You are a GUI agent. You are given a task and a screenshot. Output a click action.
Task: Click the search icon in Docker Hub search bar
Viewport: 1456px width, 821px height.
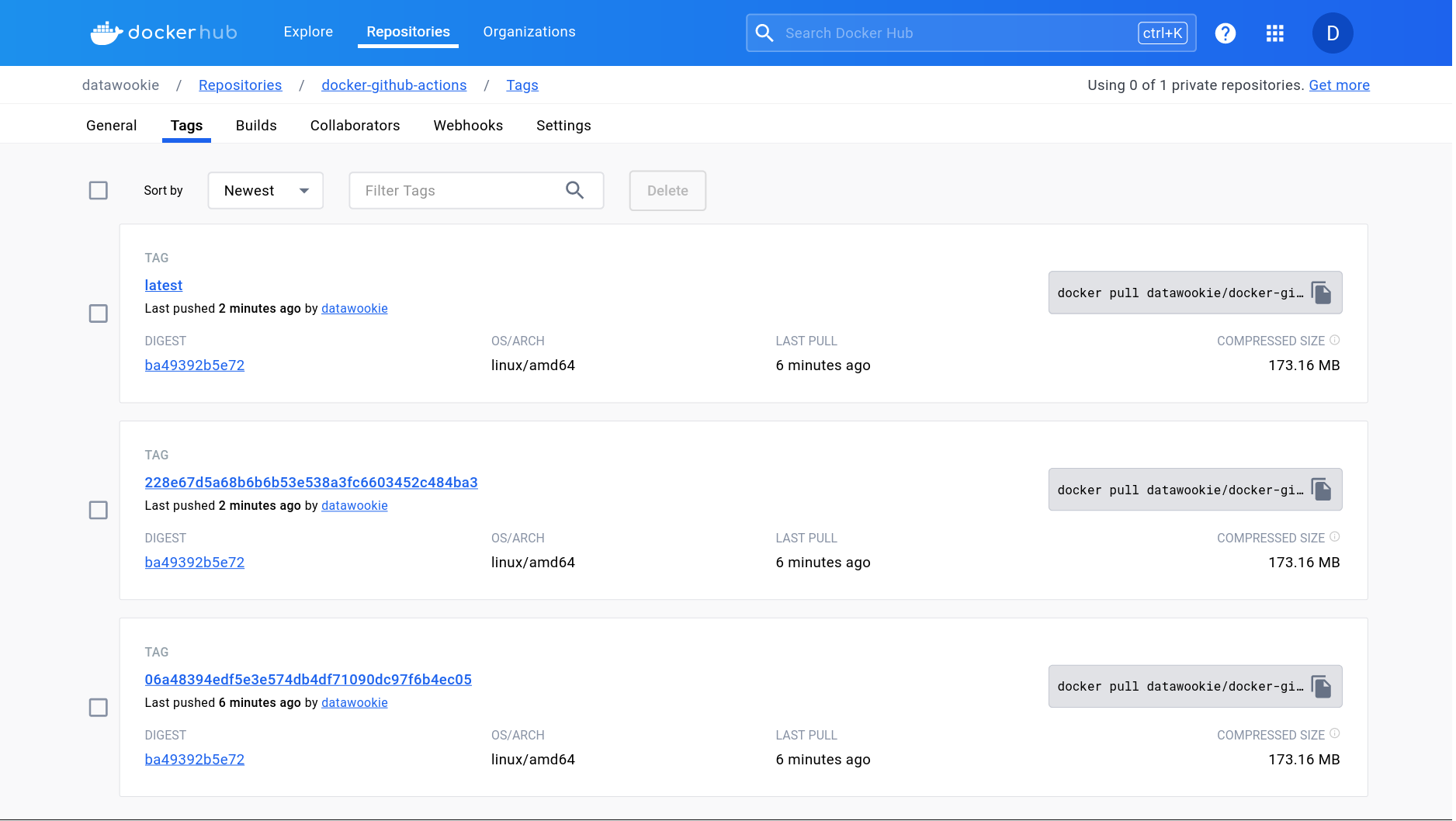[764, 33]
